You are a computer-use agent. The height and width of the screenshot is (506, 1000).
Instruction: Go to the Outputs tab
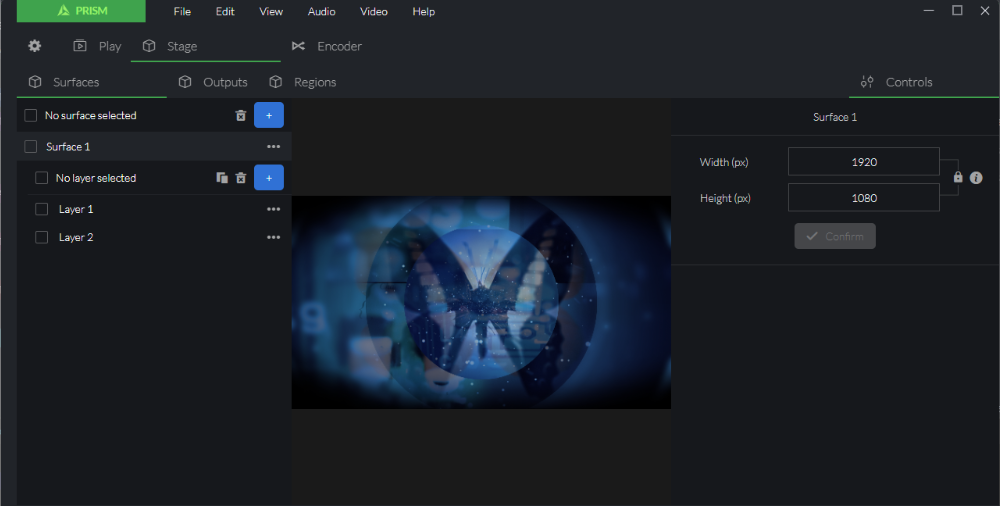click(x=213, y=82)
